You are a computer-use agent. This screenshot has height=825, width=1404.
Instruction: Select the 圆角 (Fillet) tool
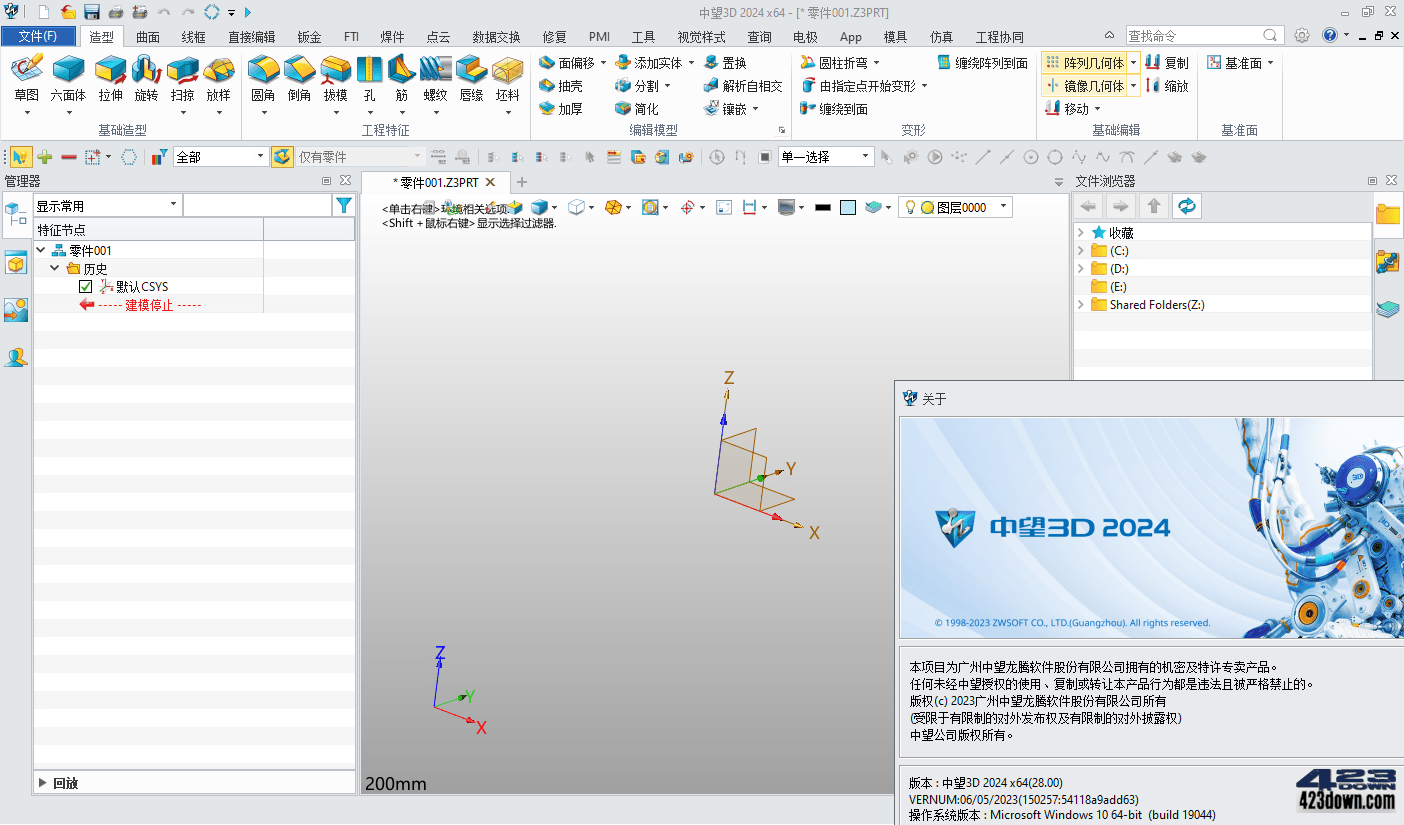[263, 80]
